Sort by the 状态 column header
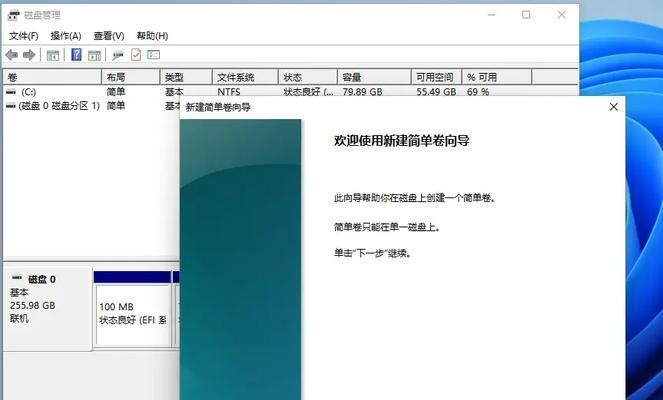Viewport: 663px width, 400px height. click(307, 77)
